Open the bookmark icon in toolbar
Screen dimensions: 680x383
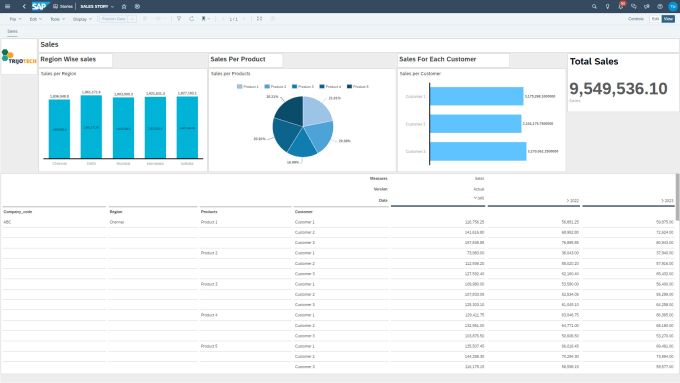[203, 19]
